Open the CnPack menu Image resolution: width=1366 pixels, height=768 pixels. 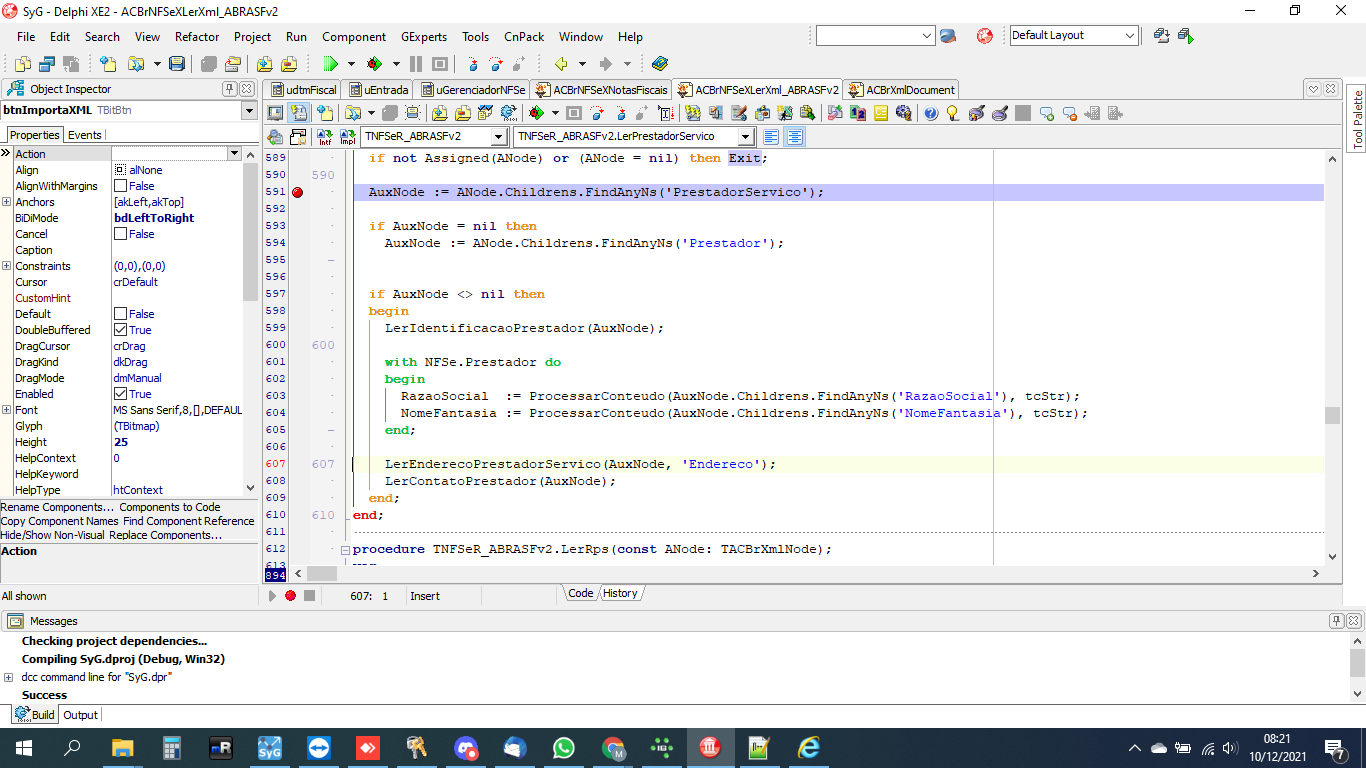pos(524,36)
